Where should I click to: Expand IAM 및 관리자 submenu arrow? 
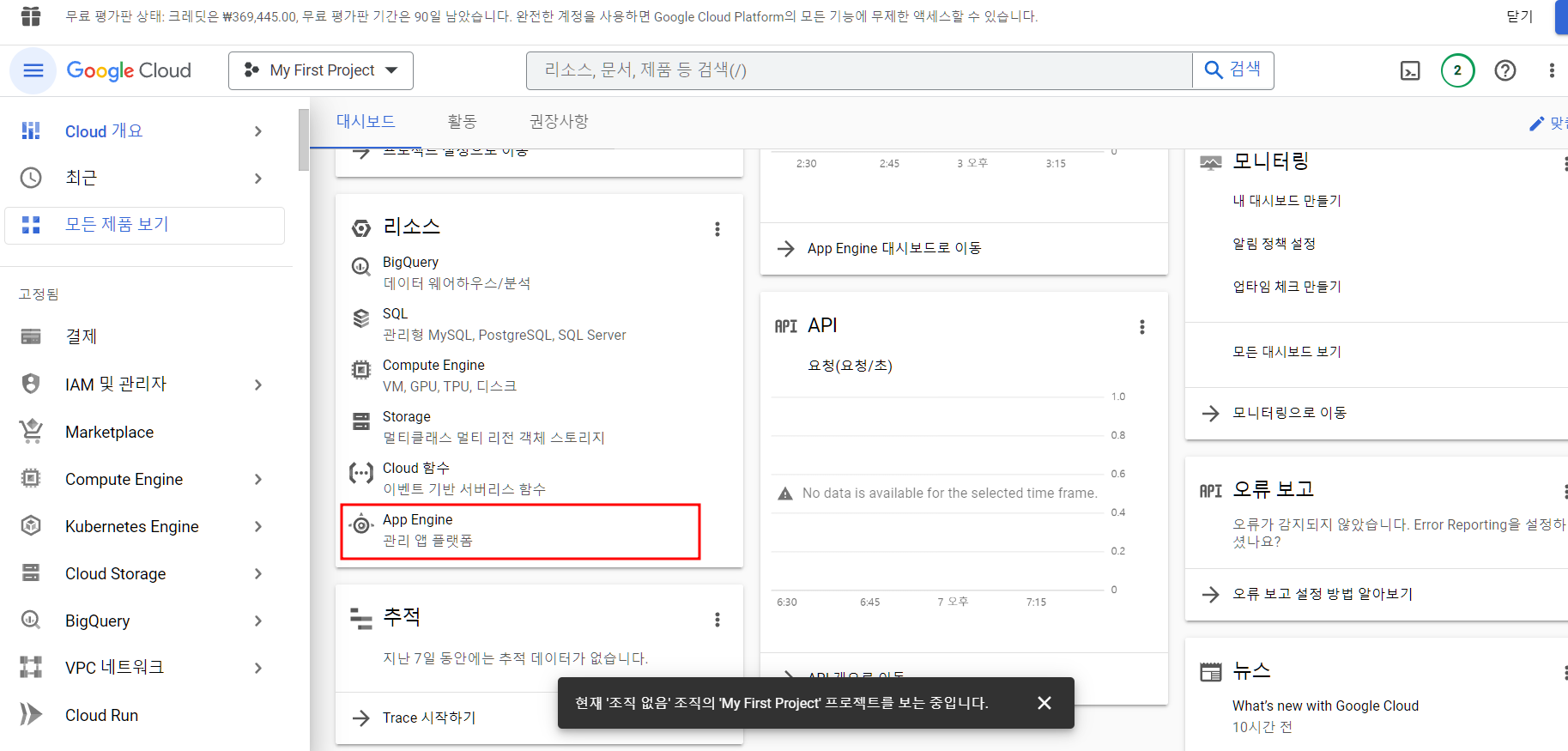click(x=258, y=385)
